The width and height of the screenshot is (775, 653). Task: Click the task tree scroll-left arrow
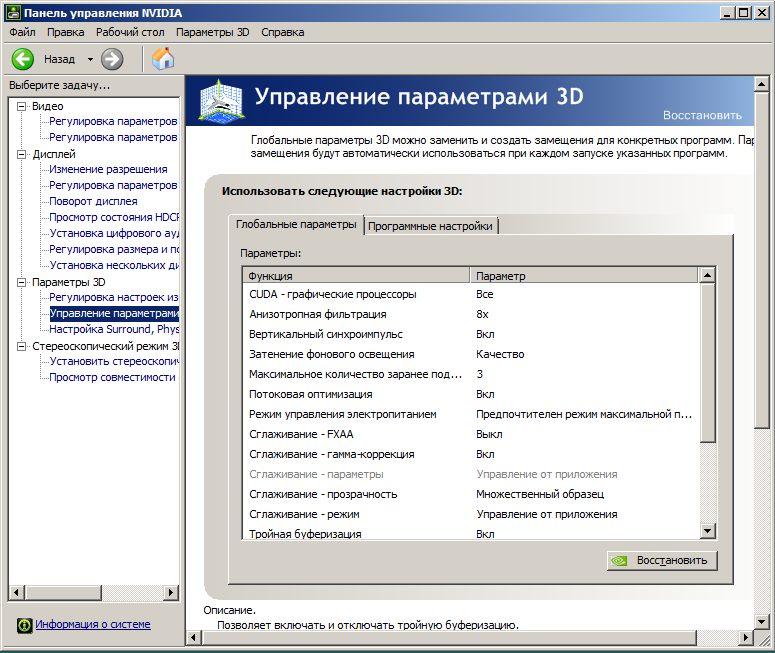(x=17, y=592)
